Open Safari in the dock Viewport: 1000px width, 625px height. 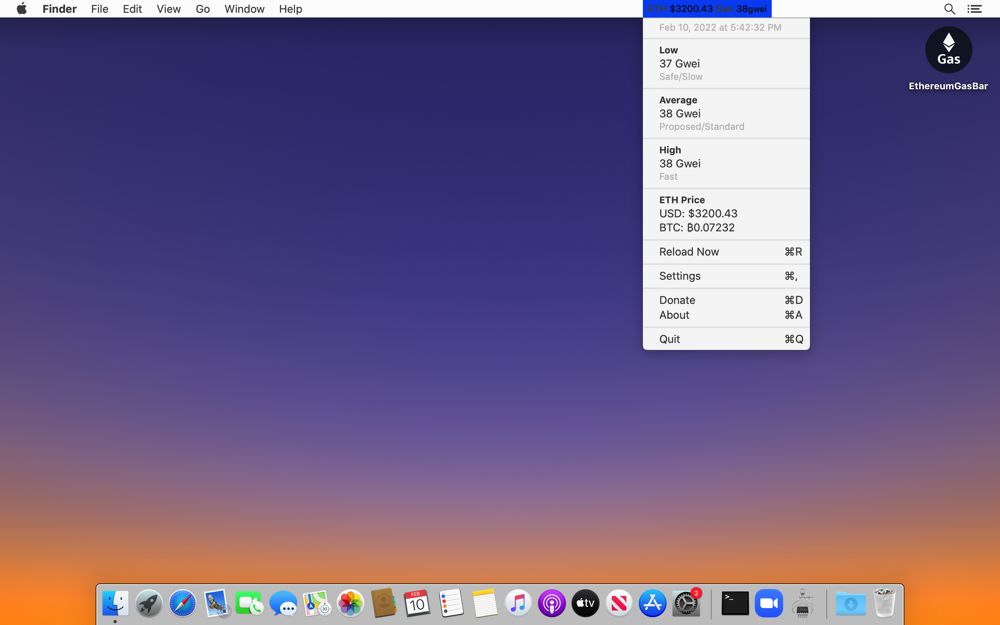[182, 603]
